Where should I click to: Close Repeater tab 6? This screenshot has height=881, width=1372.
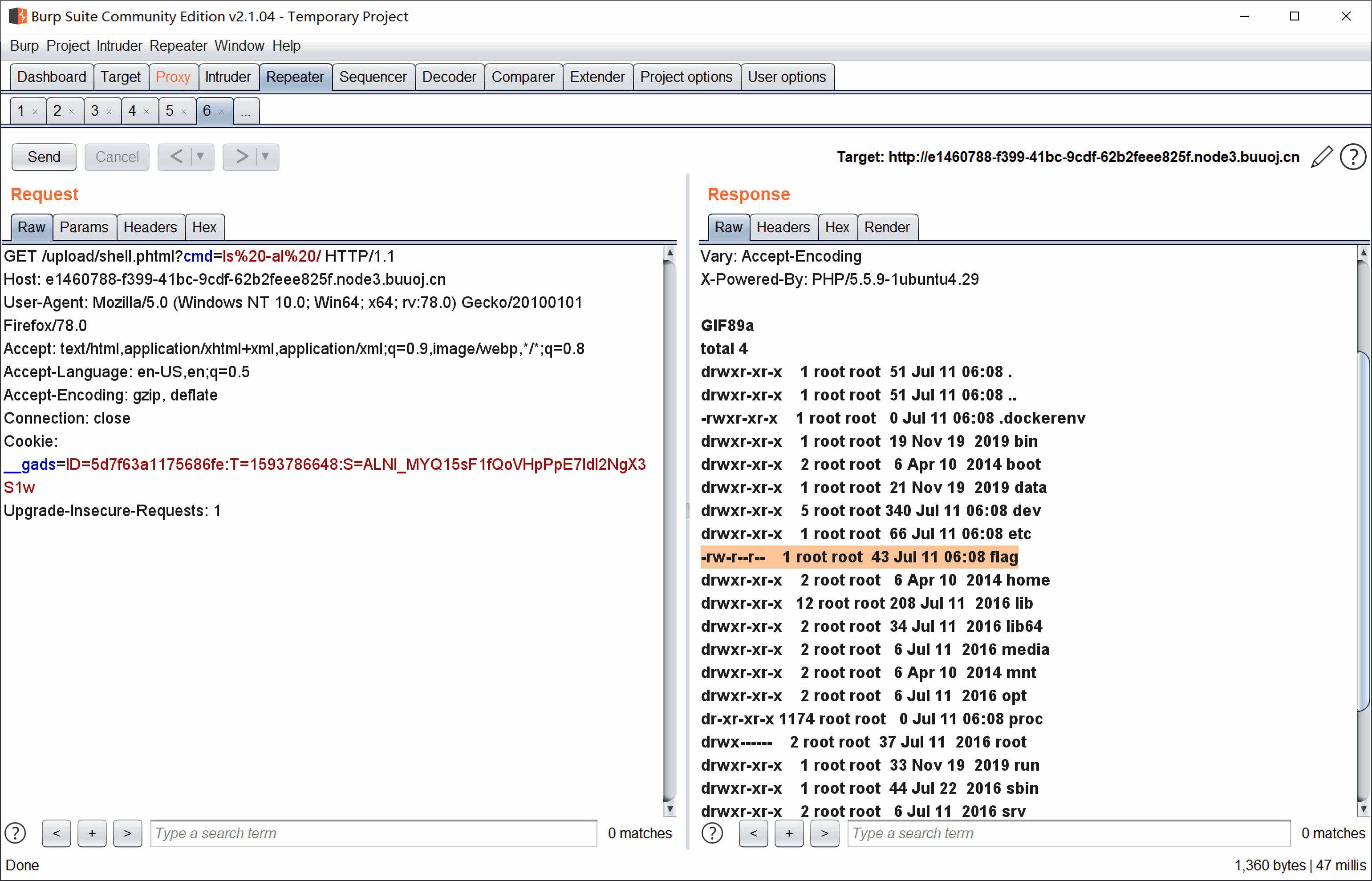[221, 112]
